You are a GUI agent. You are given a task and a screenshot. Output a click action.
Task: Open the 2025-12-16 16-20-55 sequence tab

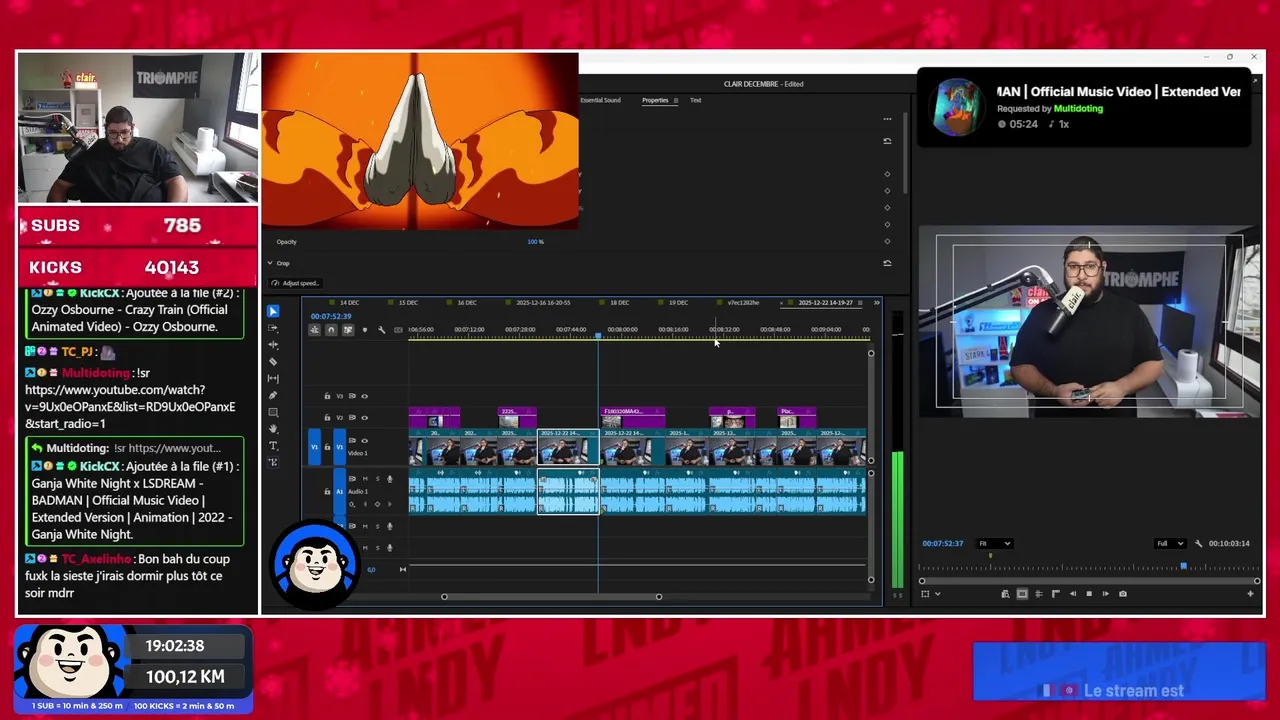point(543,302)
